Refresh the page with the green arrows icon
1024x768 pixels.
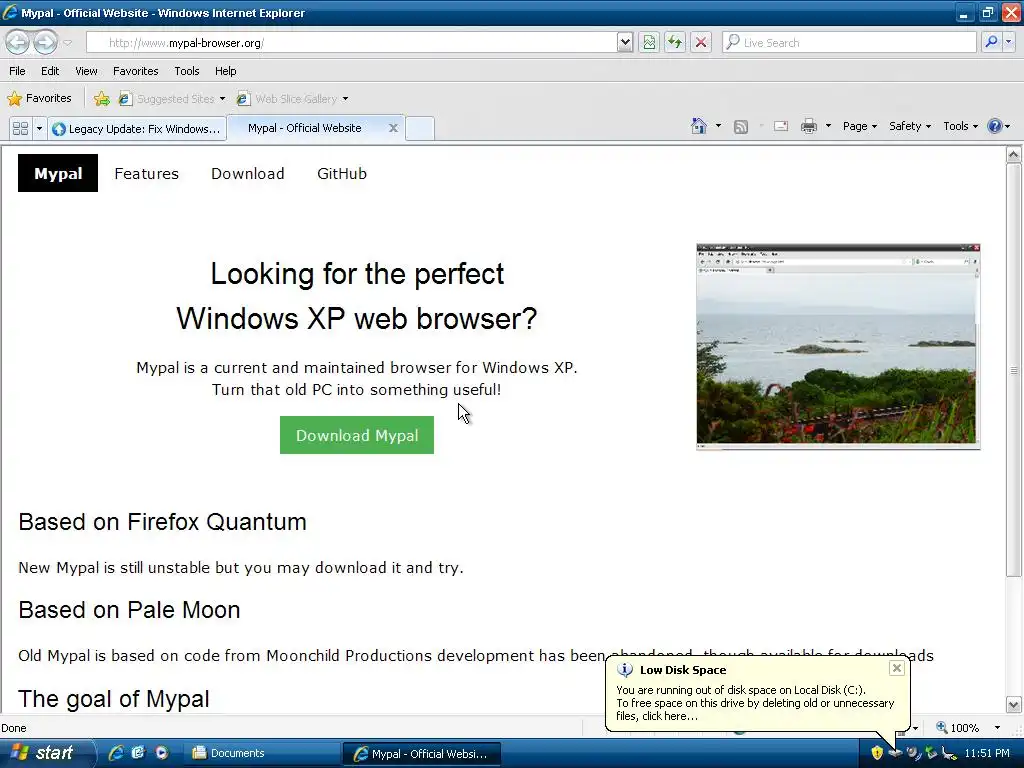coord(675,42)
